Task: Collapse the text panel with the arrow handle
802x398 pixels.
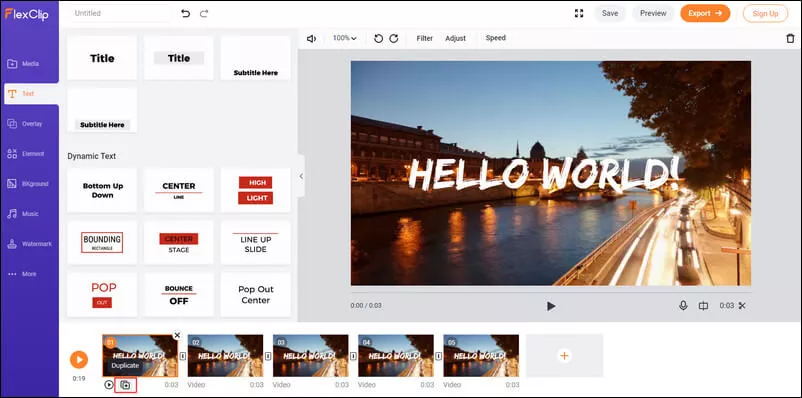Action: tap(301, 176)
